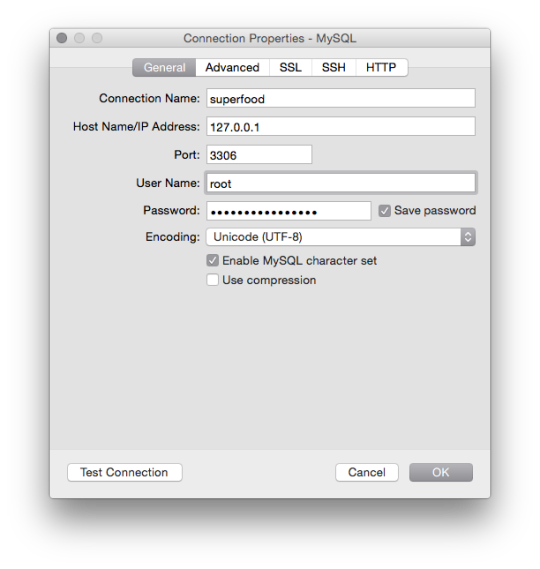Click into the User Name field
The height and width of the screenshot is (569, 540).
click(341, 183)
